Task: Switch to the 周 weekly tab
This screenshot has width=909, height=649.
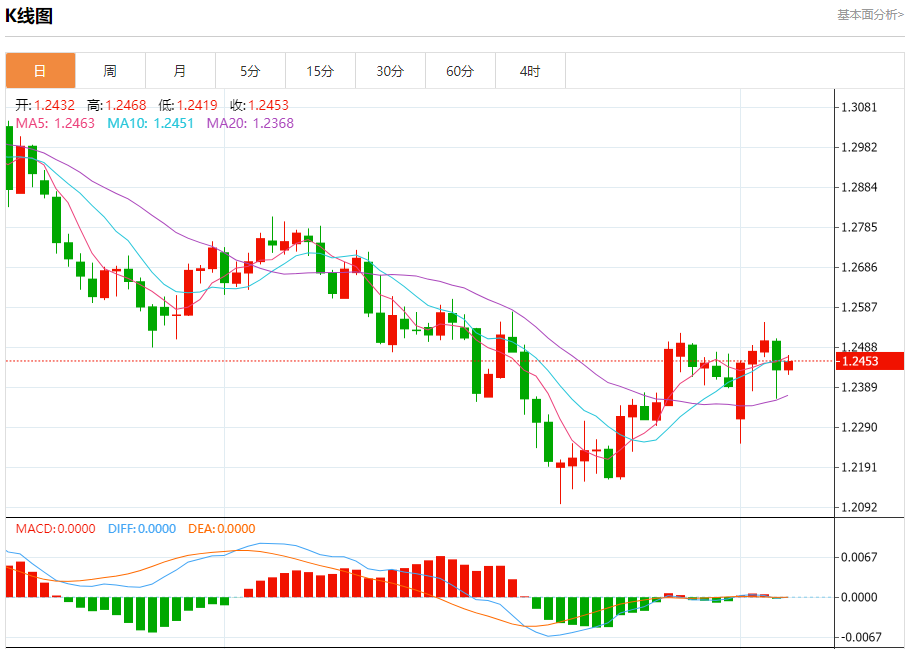Action: [x=110, y=71]
